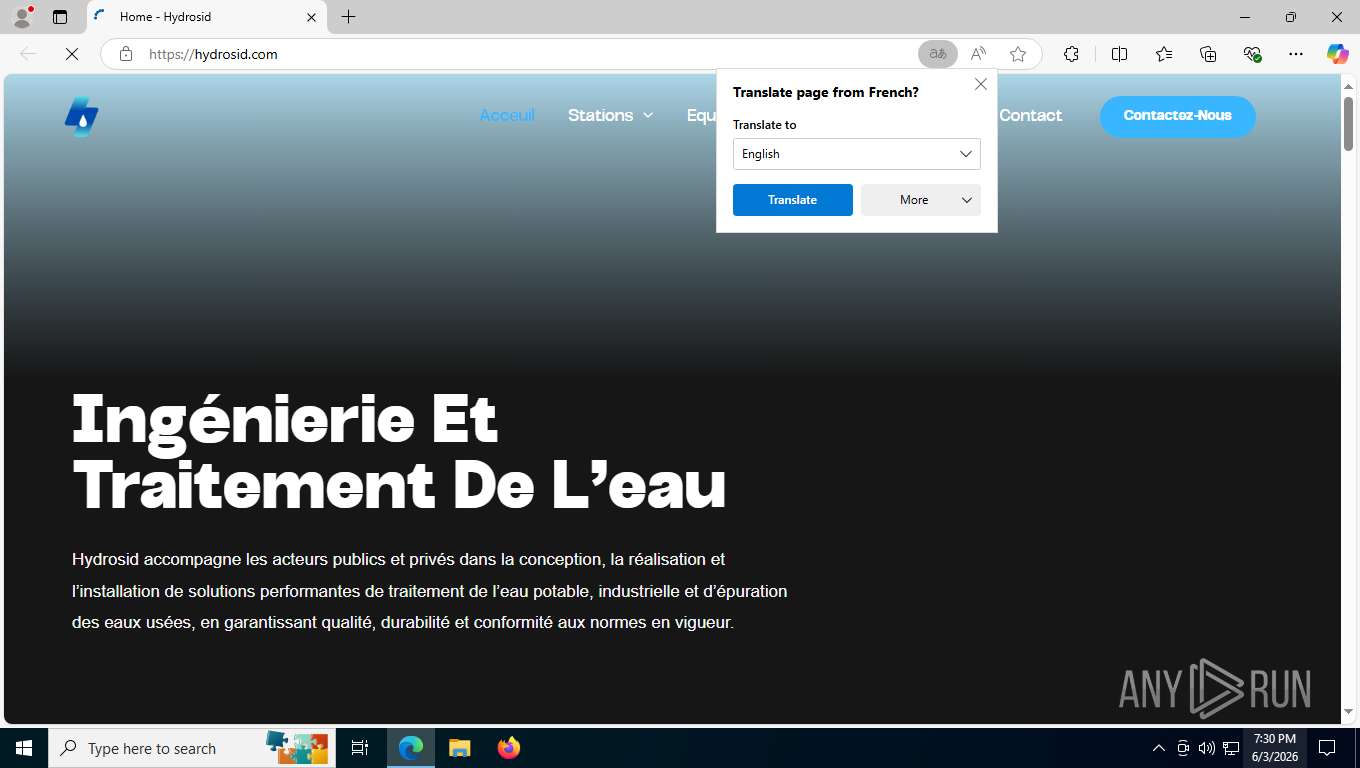Open Browser essentials heart icon
The width and height of the screenshot is (1360, 768).
(x=1252, y=54)
